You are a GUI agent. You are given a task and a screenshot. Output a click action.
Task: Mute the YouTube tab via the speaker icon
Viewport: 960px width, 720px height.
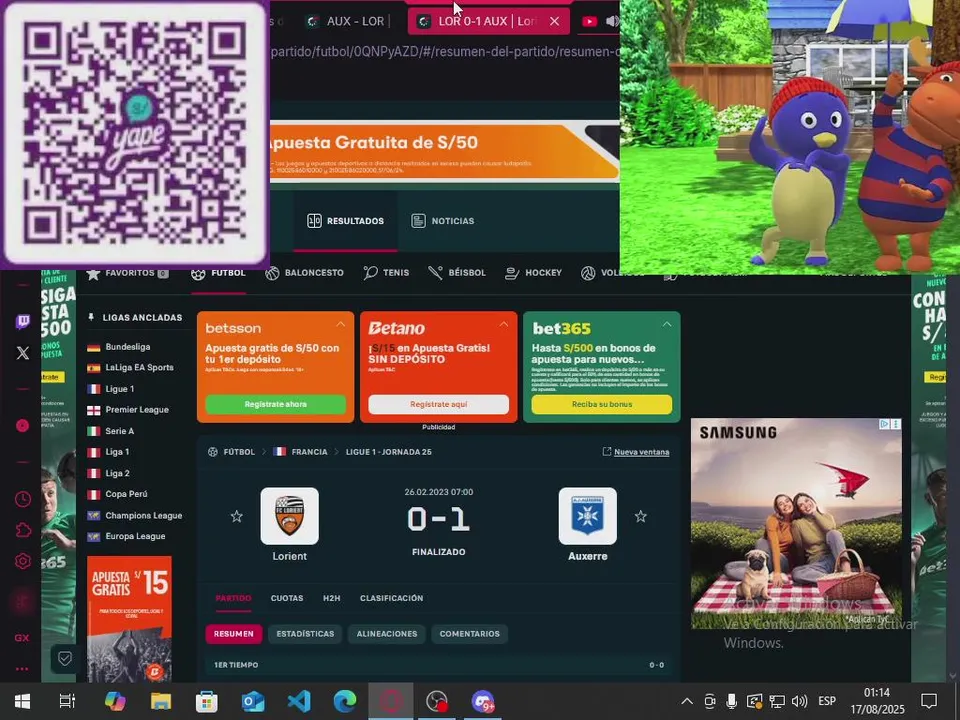coord(612,21)
